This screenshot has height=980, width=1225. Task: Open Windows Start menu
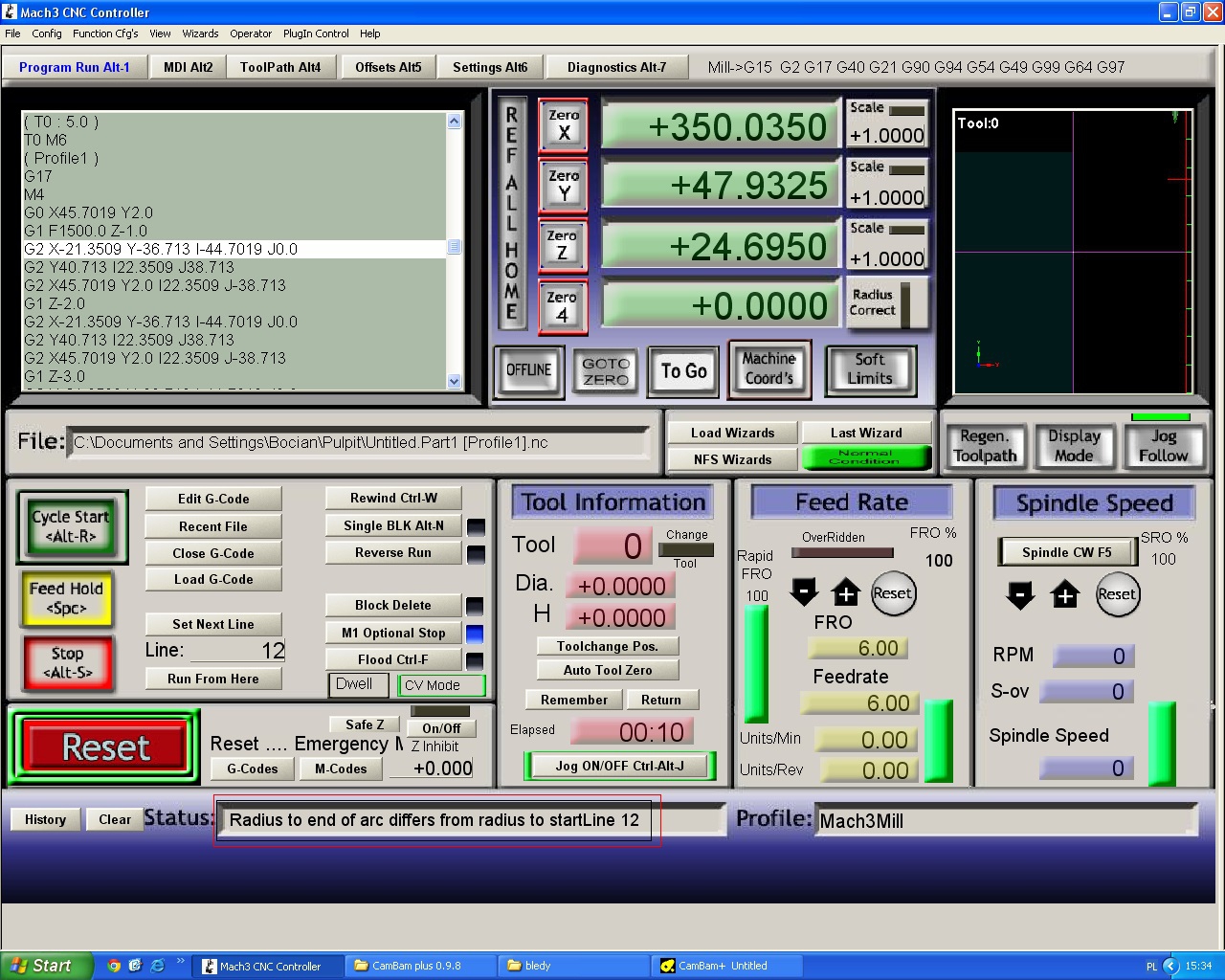46,966
